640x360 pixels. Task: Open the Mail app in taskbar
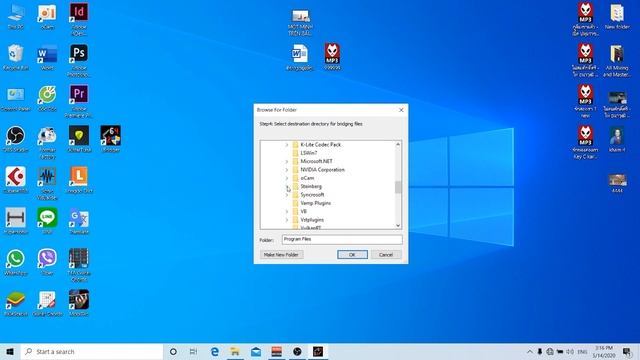tap(256, 351)
